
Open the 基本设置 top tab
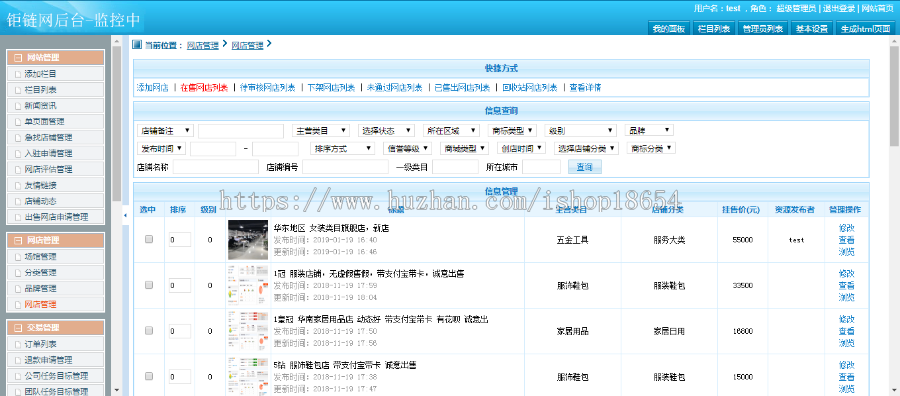coord(812,28)
